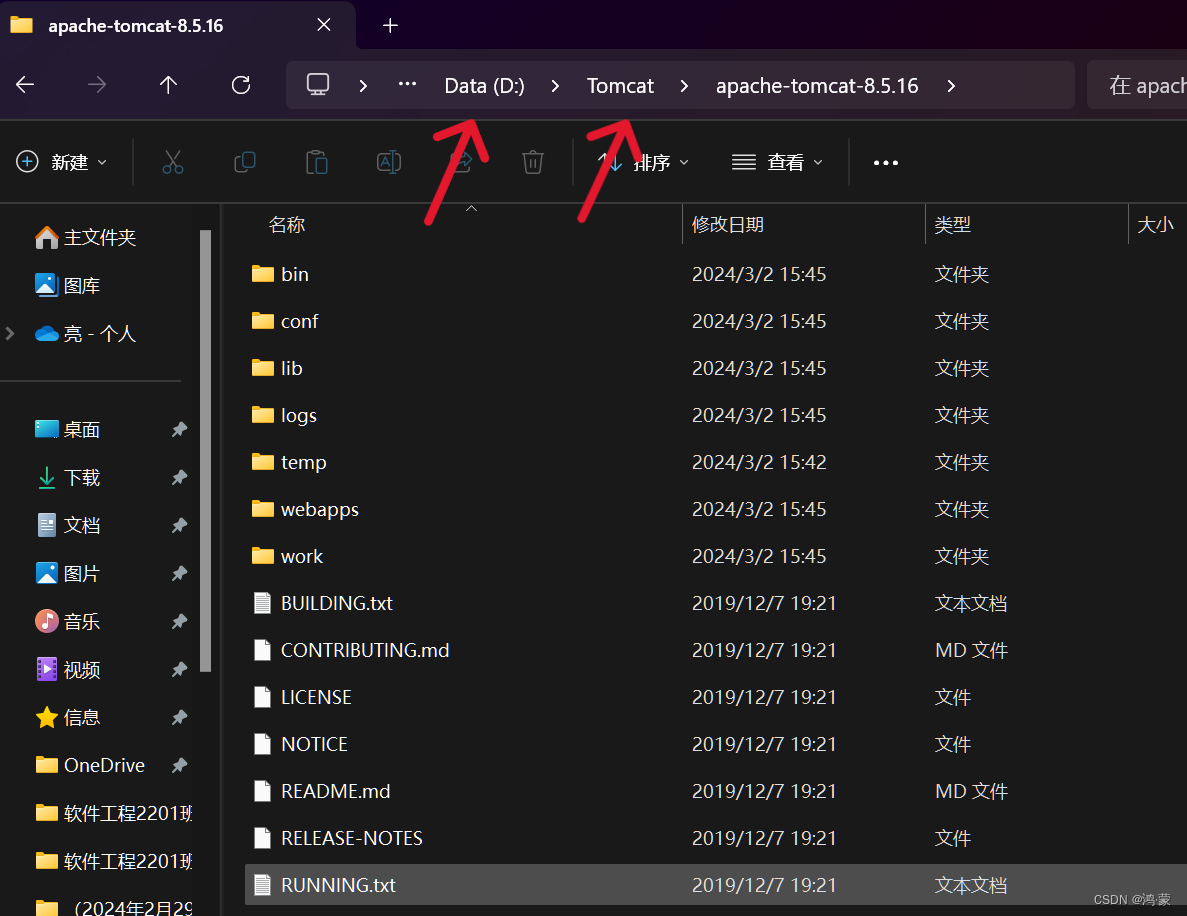Open the See more ellipsis menu
This screenshot has height=916, width=1187.
click(886, 163)
